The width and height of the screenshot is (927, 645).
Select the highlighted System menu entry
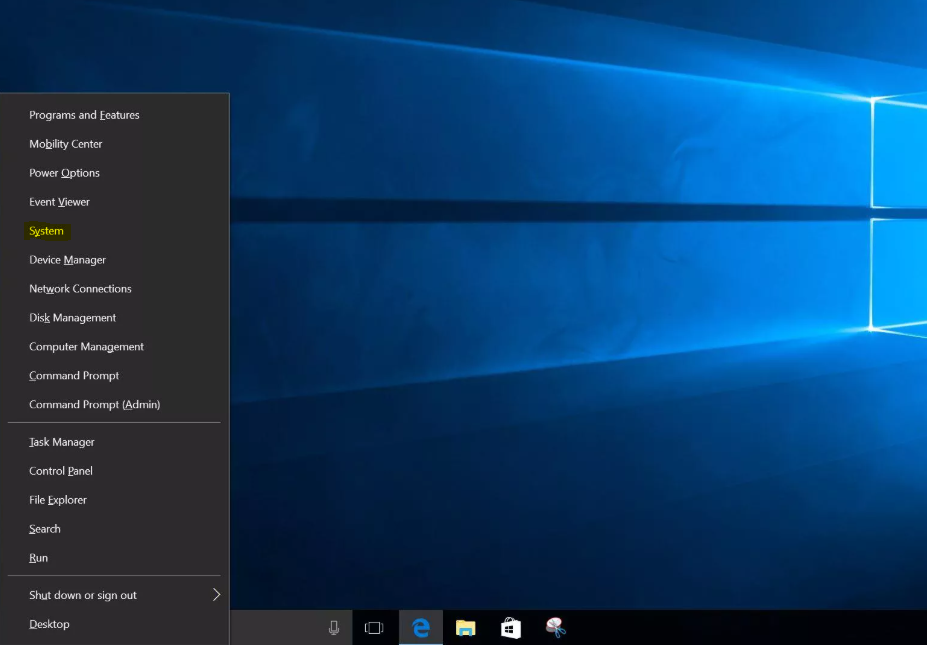pos(46,231)
